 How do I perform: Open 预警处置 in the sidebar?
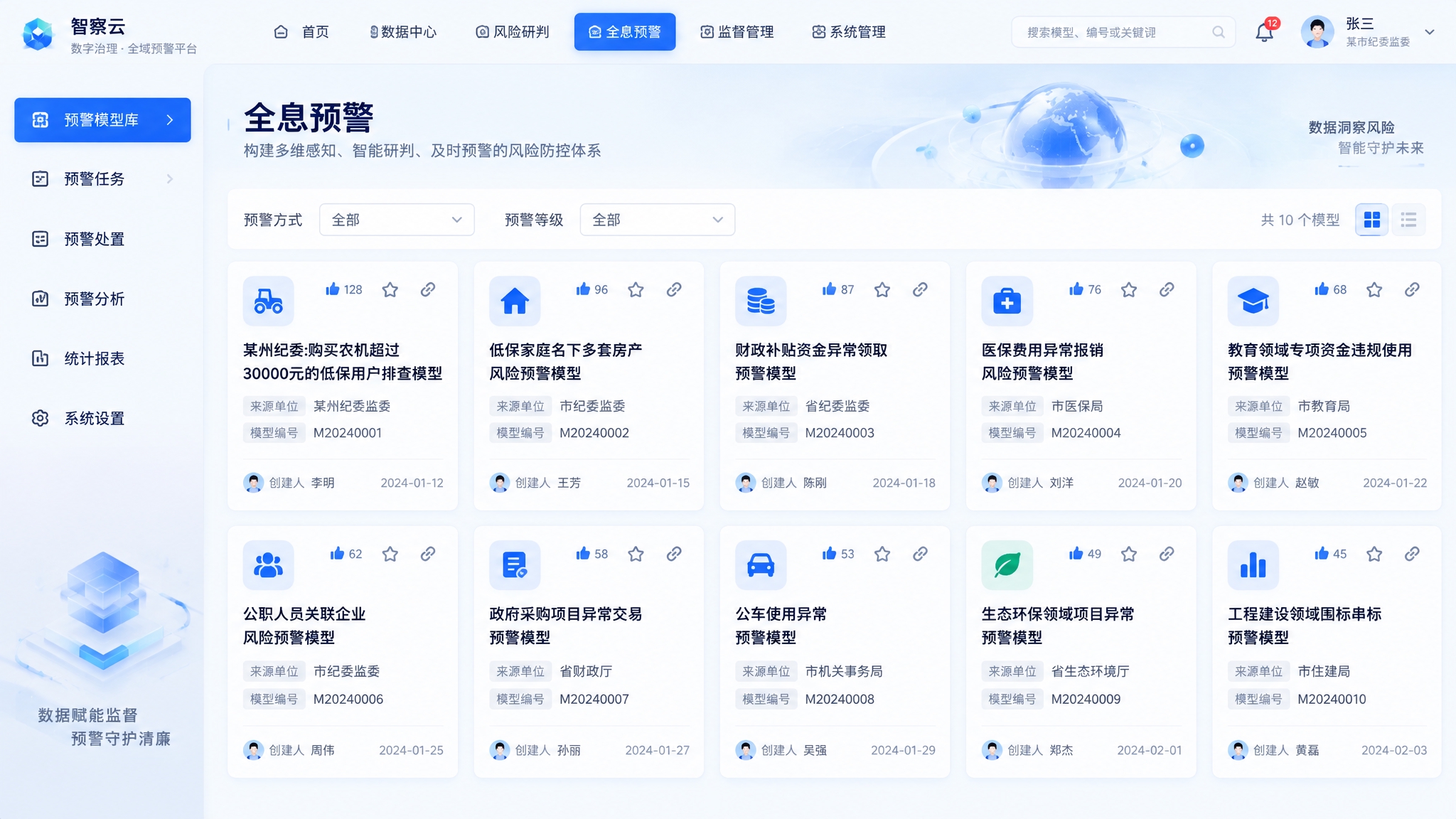click(102, 239)
